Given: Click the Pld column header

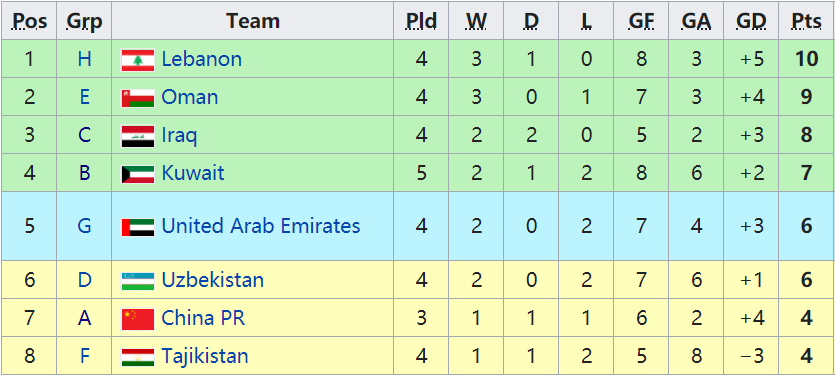Looking at the screenshot, I should point(421,21).
